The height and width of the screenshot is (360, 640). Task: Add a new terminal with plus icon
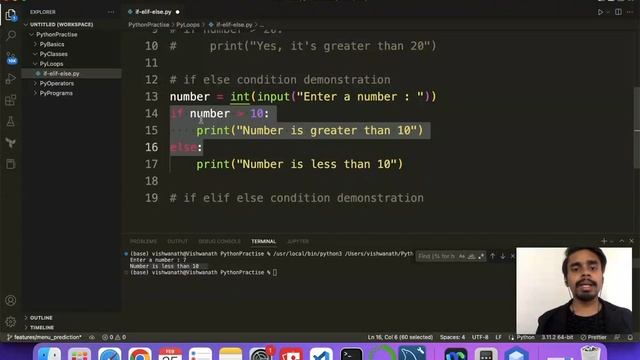[604, 241]
